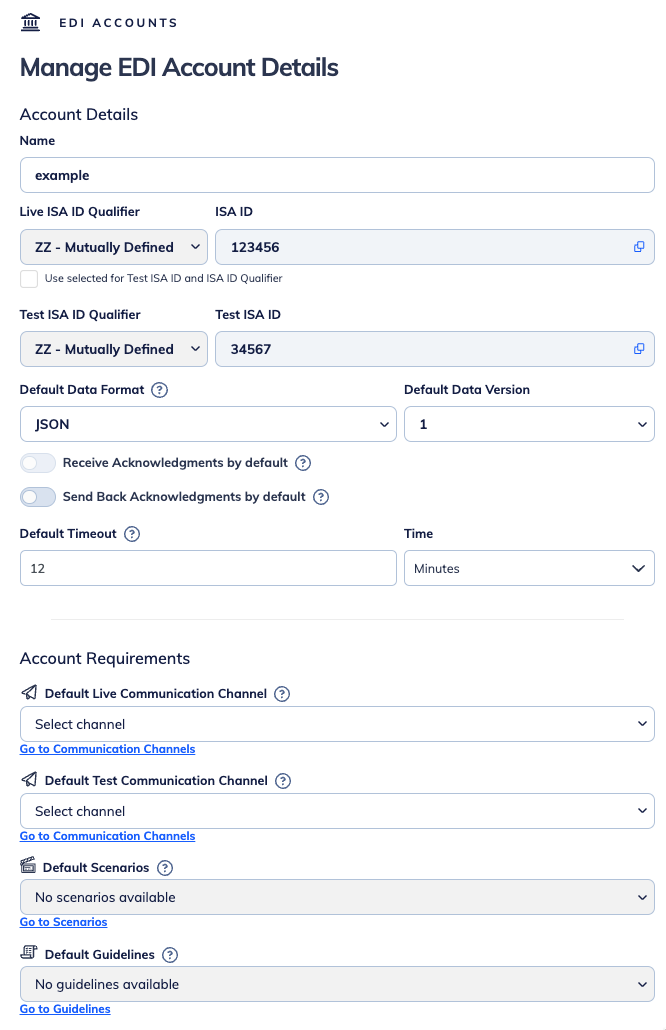The width and height of the screenshot is (666, 1030).
Task: Show help for Default Scenarios
Action: 165,868
